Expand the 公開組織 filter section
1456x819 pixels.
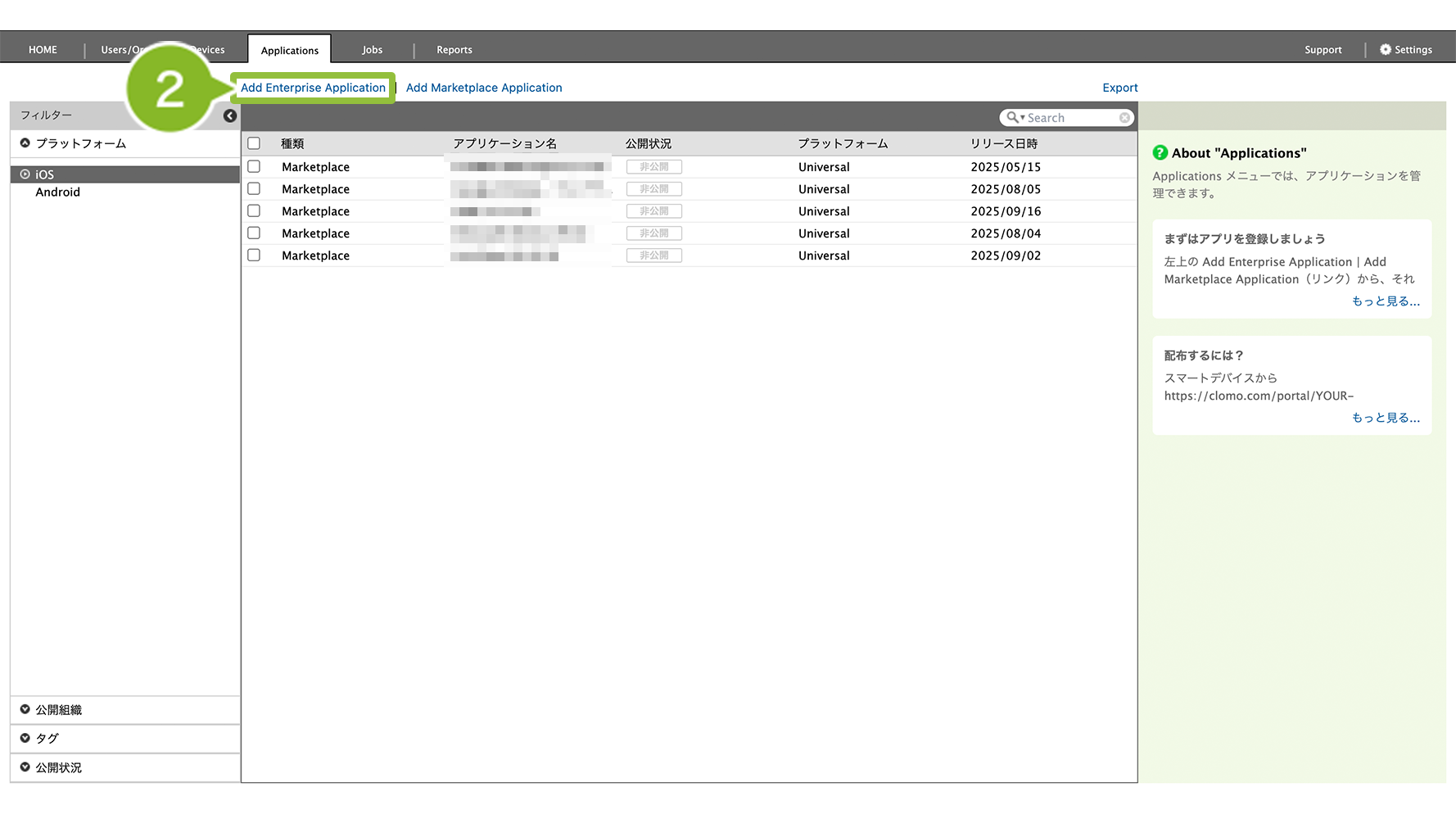pos(25,710)
